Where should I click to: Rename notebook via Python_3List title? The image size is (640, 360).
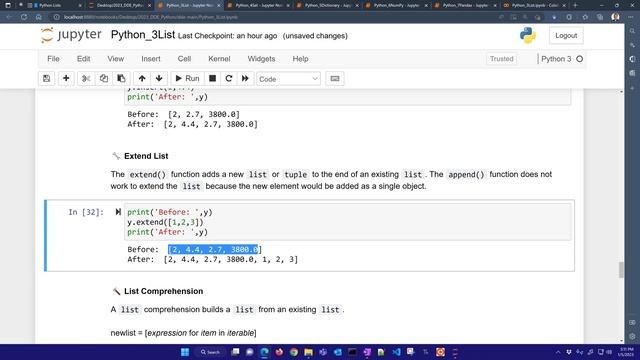click(x=143, y=35)
